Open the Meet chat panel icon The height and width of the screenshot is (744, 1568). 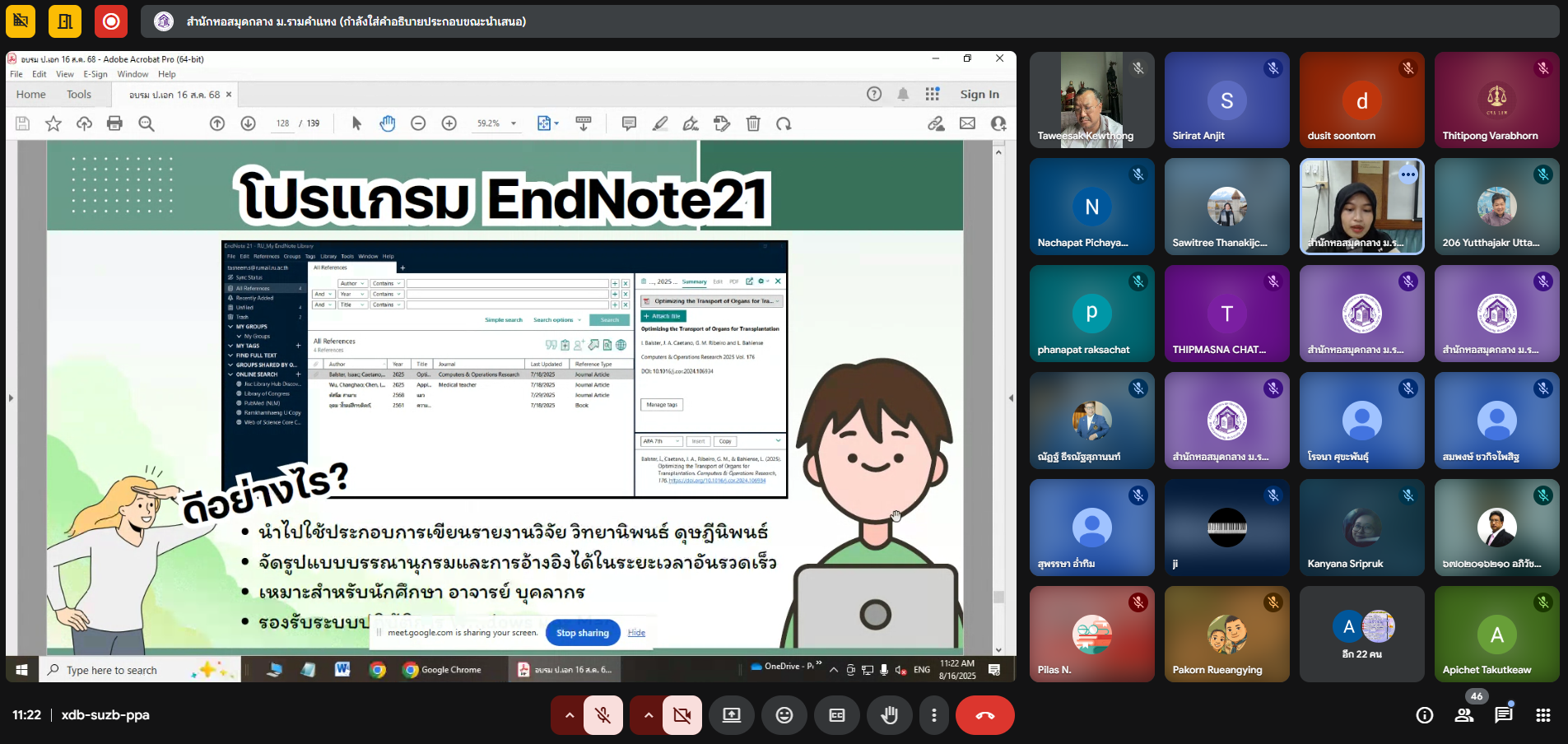[x=1504, y=714]
